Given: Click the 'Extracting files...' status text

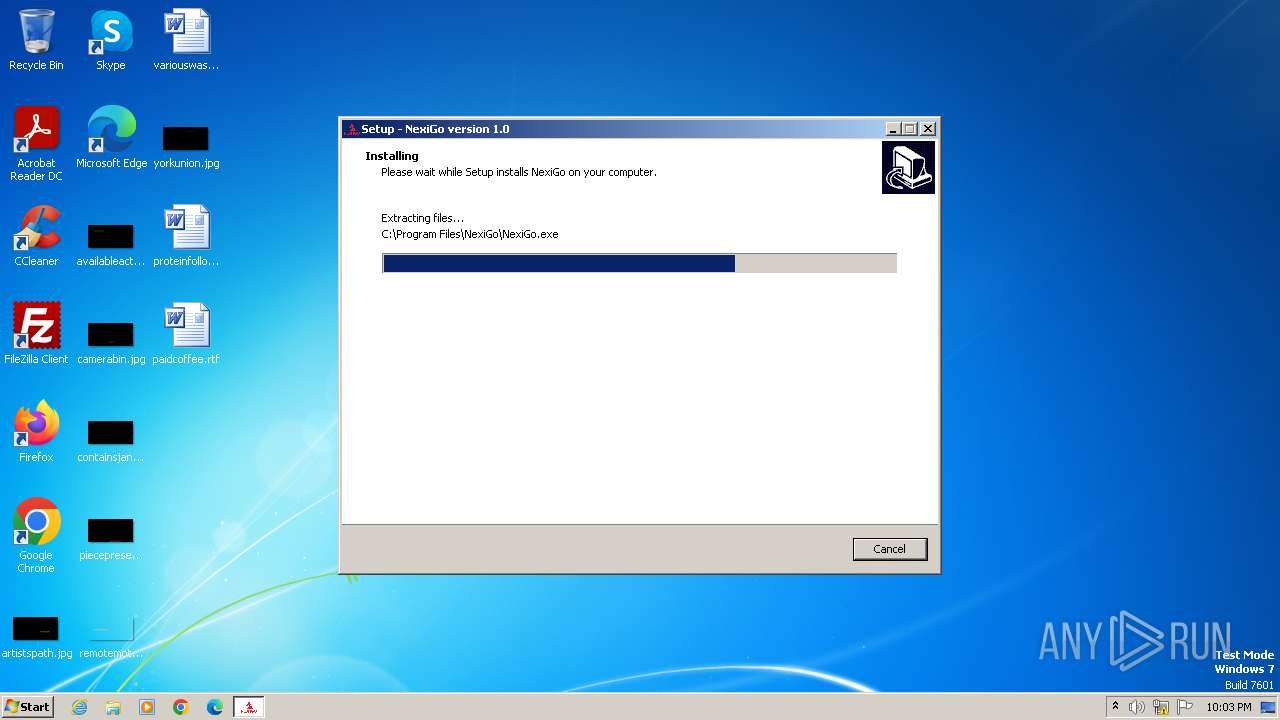Looking at the screenshot, I should tap(423, 218).
